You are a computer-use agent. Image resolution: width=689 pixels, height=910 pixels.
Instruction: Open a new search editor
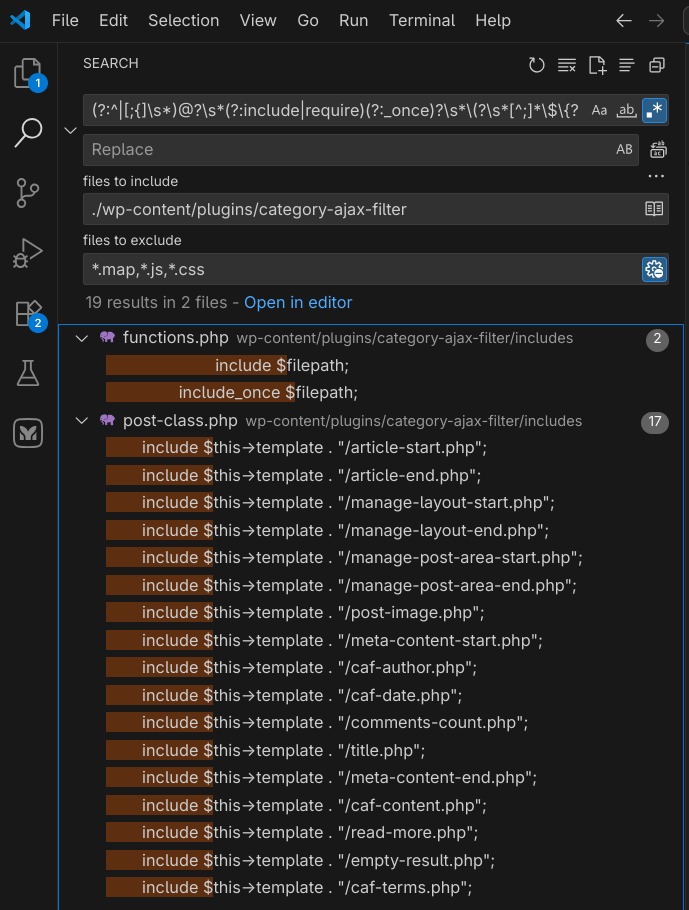597,64
